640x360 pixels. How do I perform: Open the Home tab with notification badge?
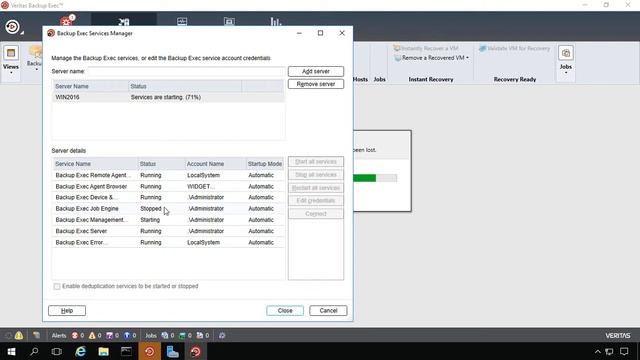point(67,21)
